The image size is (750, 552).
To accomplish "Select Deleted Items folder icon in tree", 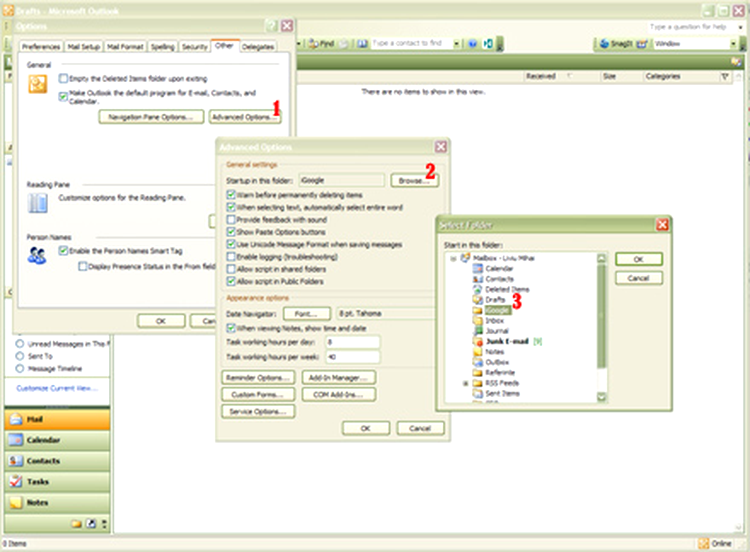I will [477, 289].
